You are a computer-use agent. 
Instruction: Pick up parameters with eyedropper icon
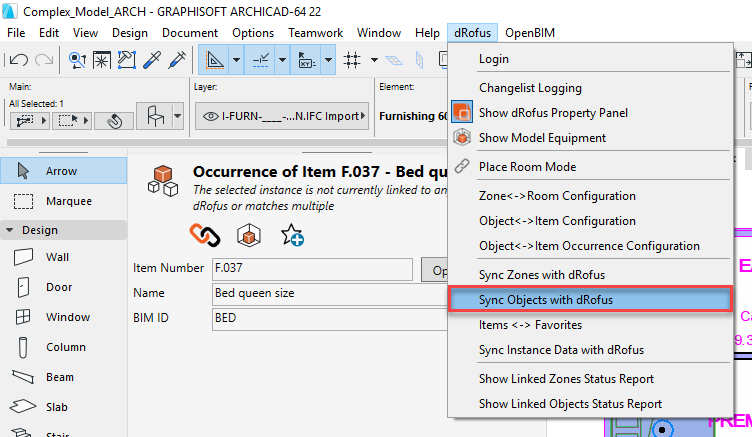(x=153, y=60)
